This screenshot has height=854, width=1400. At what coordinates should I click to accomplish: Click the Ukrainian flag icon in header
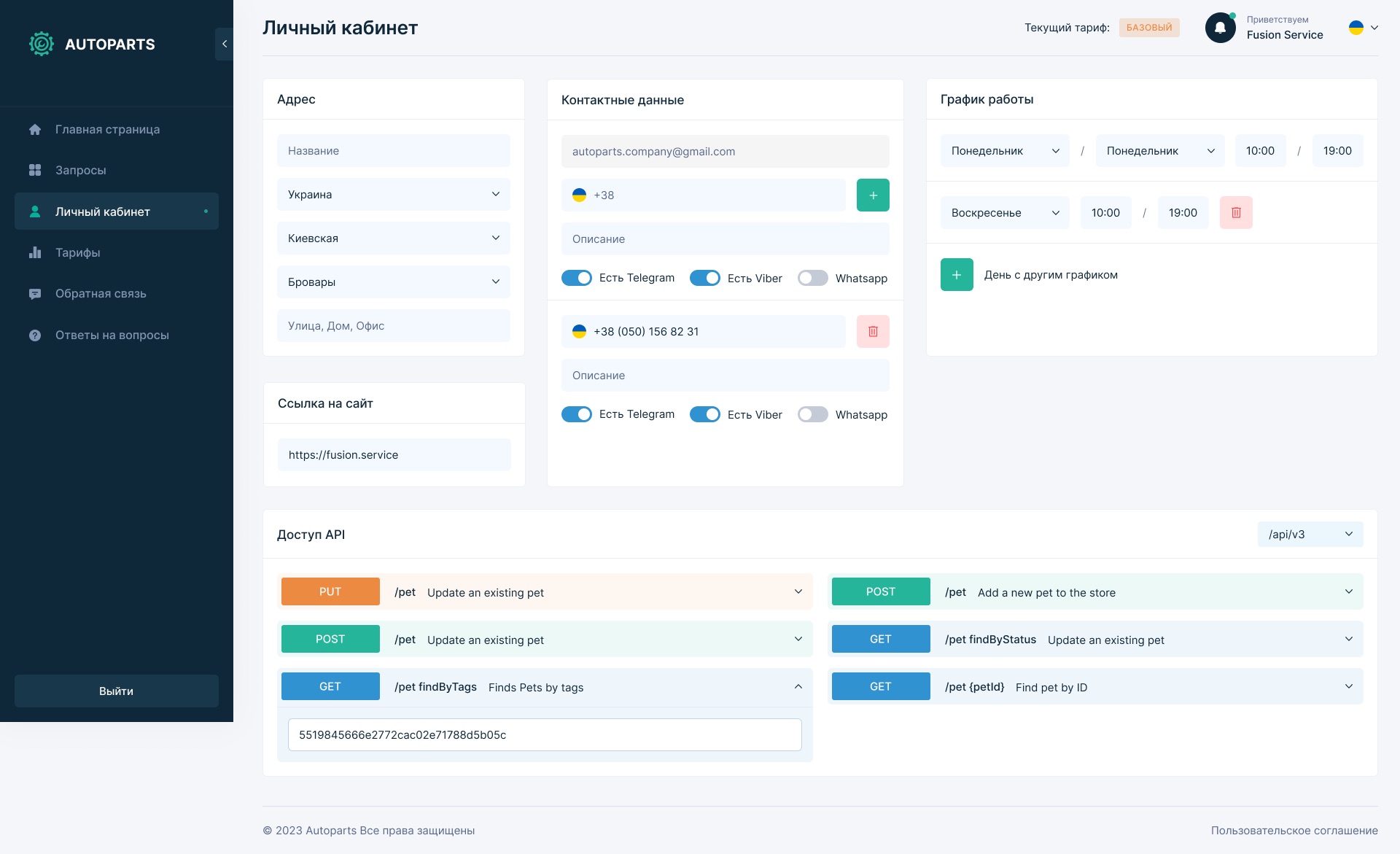coord(1356,27)
